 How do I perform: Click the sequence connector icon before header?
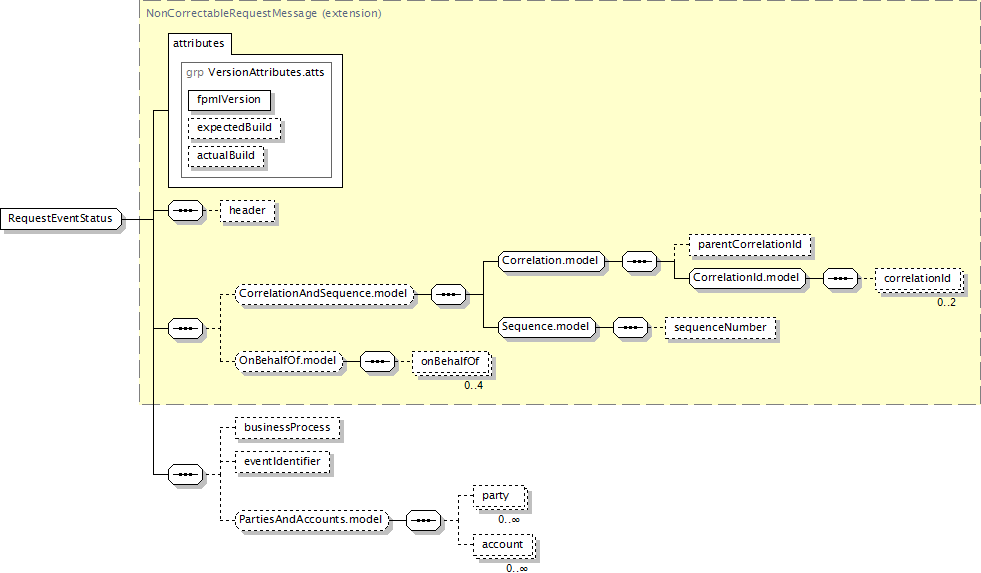185,212
